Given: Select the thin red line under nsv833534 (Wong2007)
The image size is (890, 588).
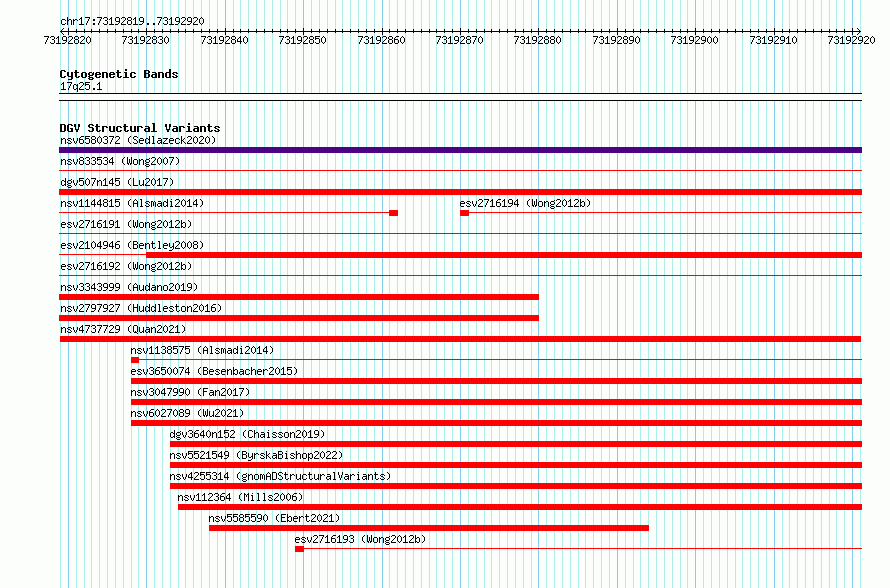Looking at the screenshot, I should [460, 171].
